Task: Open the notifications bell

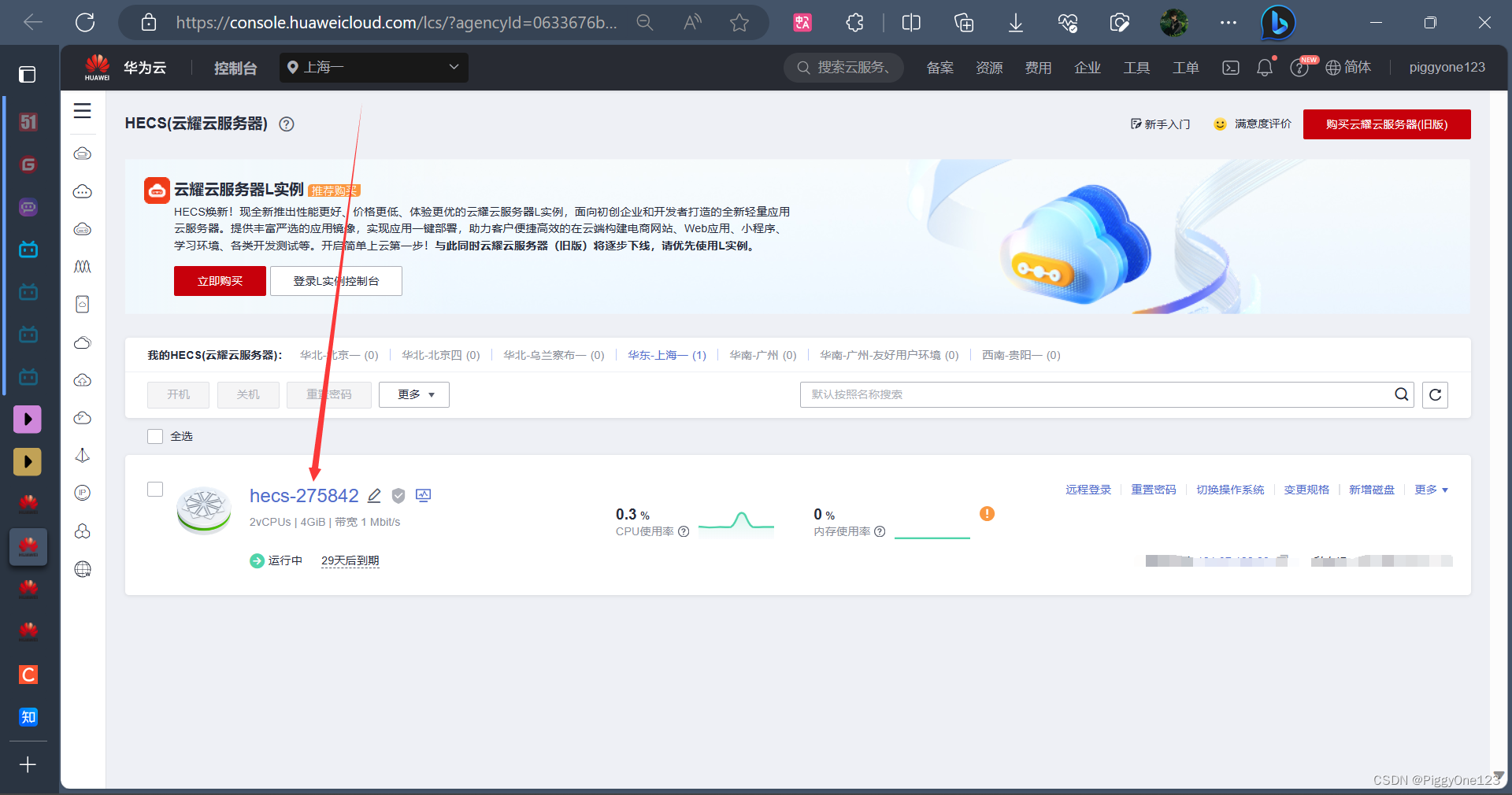Action: [x=1265, y=68]
